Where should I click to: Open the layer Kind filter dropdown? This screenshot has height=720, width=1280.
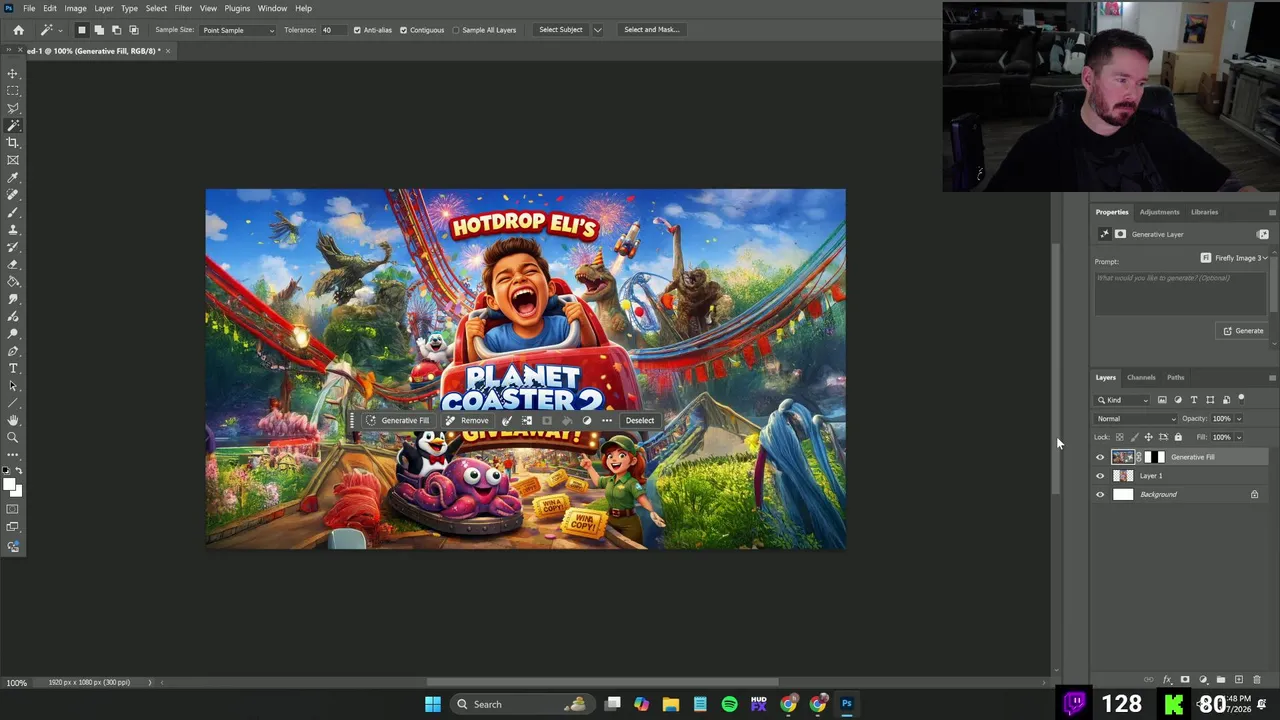(1123, 400)
